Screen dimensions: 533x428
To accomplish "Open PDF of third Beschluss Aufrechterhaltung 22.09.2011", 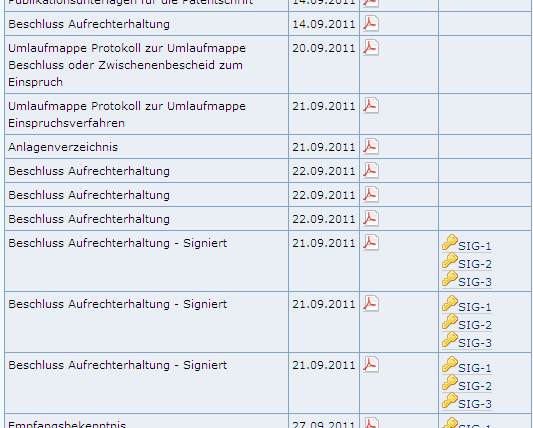I will [371, 219].
